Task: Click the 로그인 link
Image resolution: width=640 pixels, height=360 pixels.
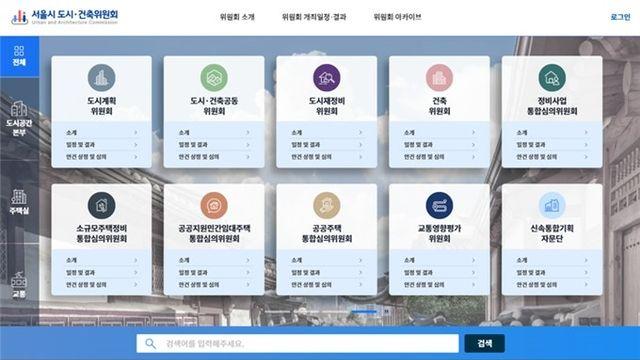Action: click(620, 17)
